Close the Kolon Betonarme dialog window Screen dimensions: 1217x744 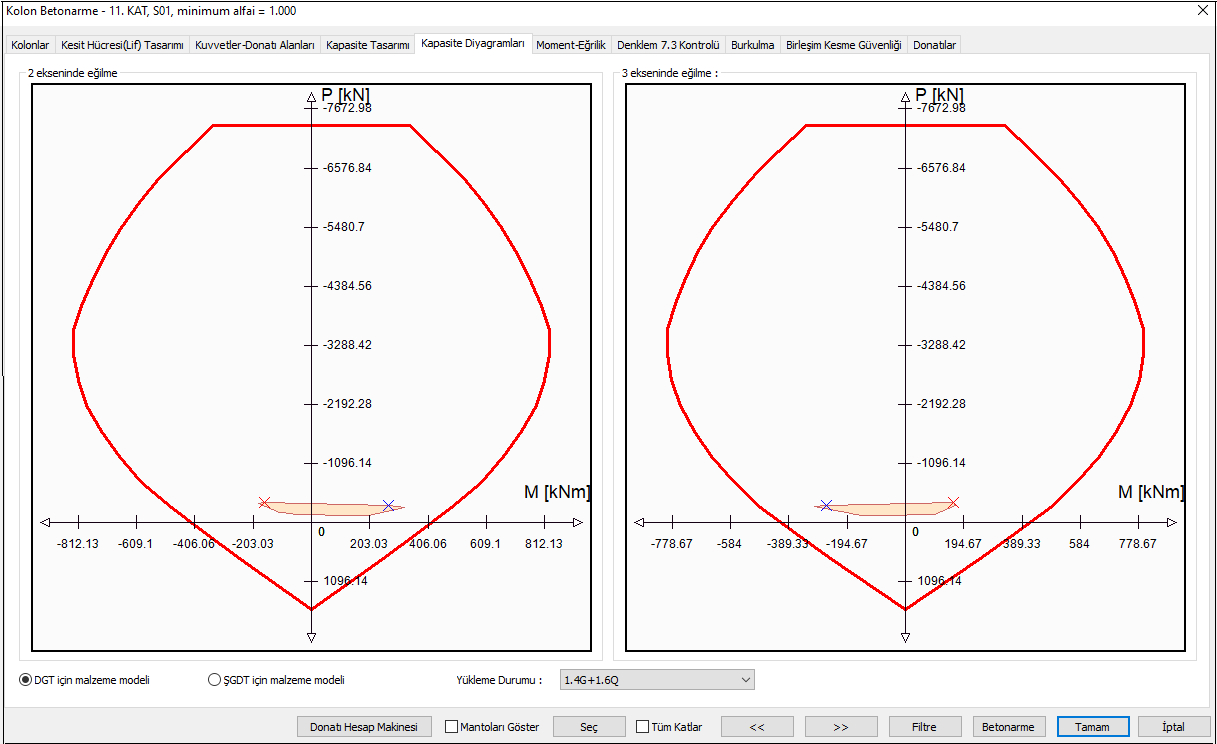1202,11
